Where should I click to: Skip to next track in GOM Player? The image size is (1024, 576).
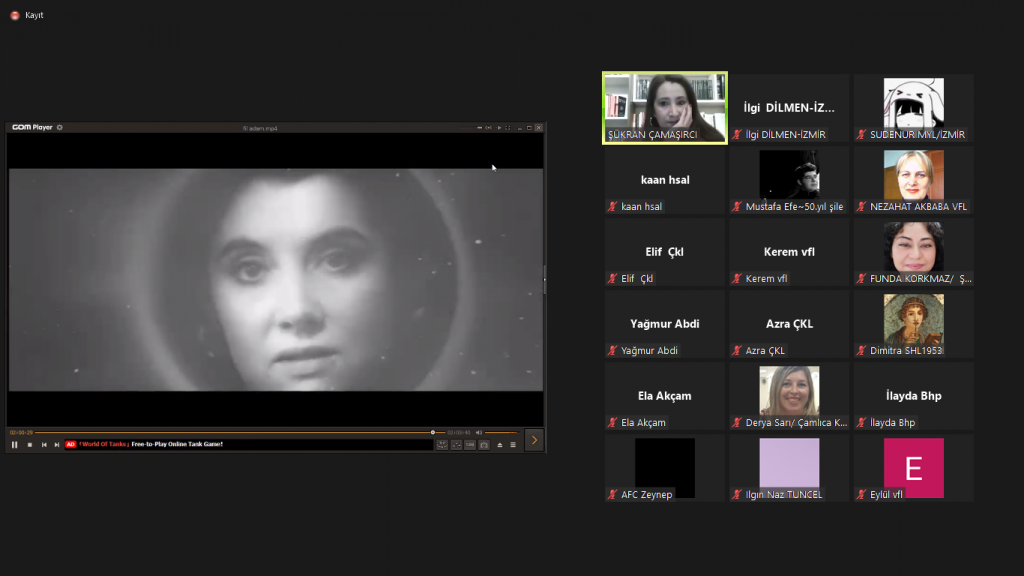click(57, 444)
